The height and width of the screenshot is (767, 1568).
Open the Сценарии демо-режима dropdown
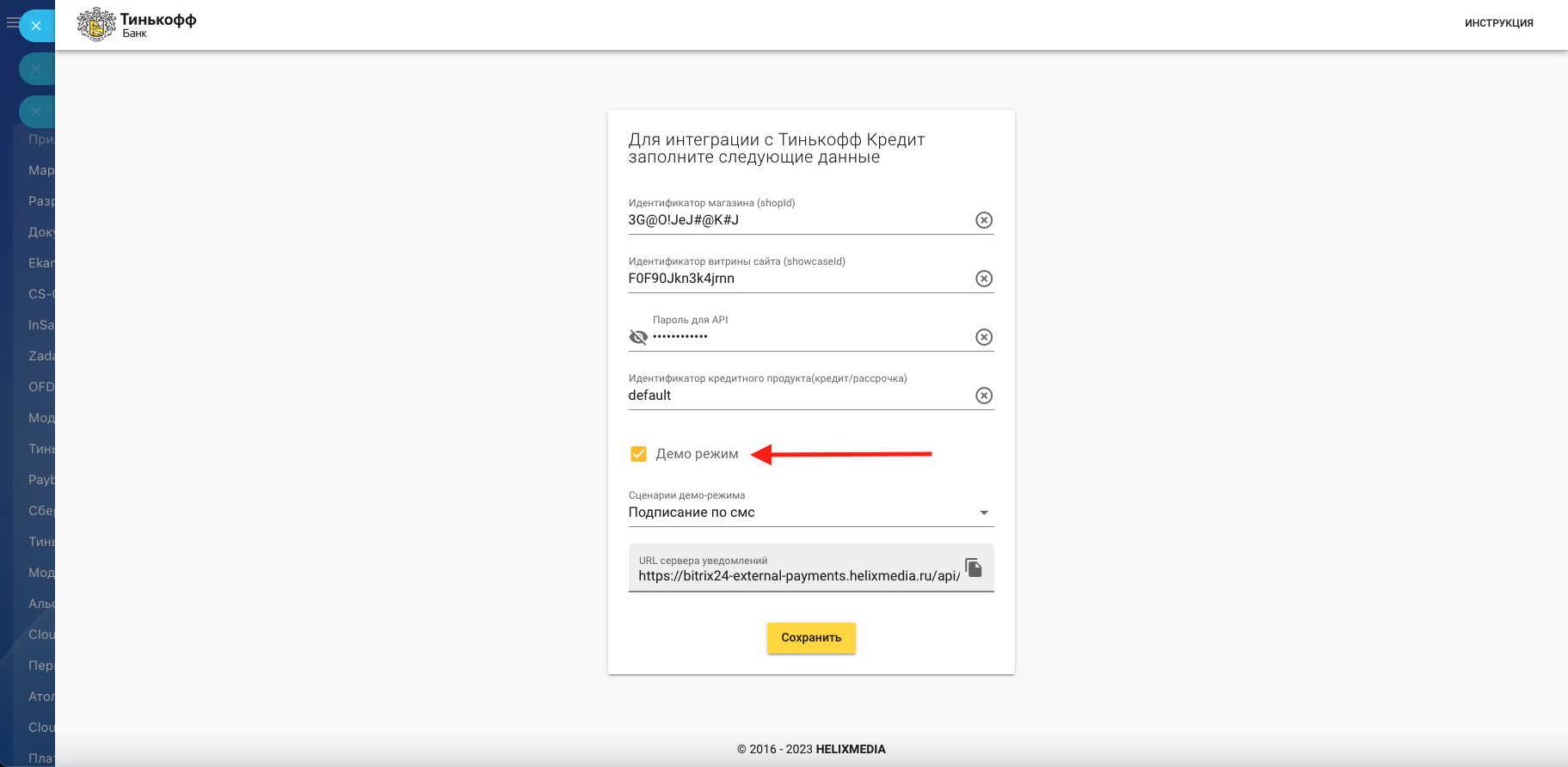point(811,512)
